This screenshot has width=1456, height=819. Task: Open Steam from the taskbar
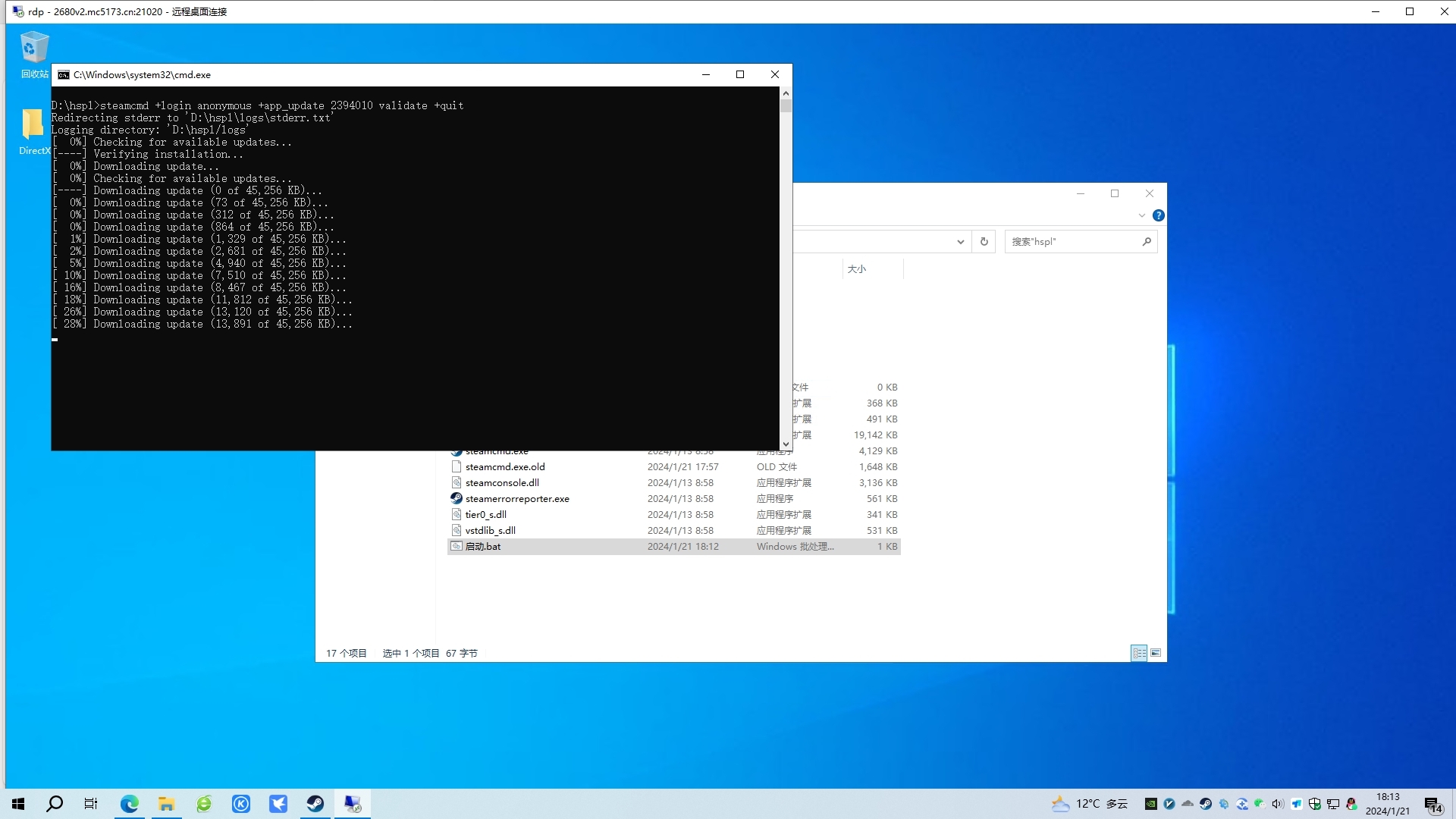pyautogui.click(x=315, y=804)
